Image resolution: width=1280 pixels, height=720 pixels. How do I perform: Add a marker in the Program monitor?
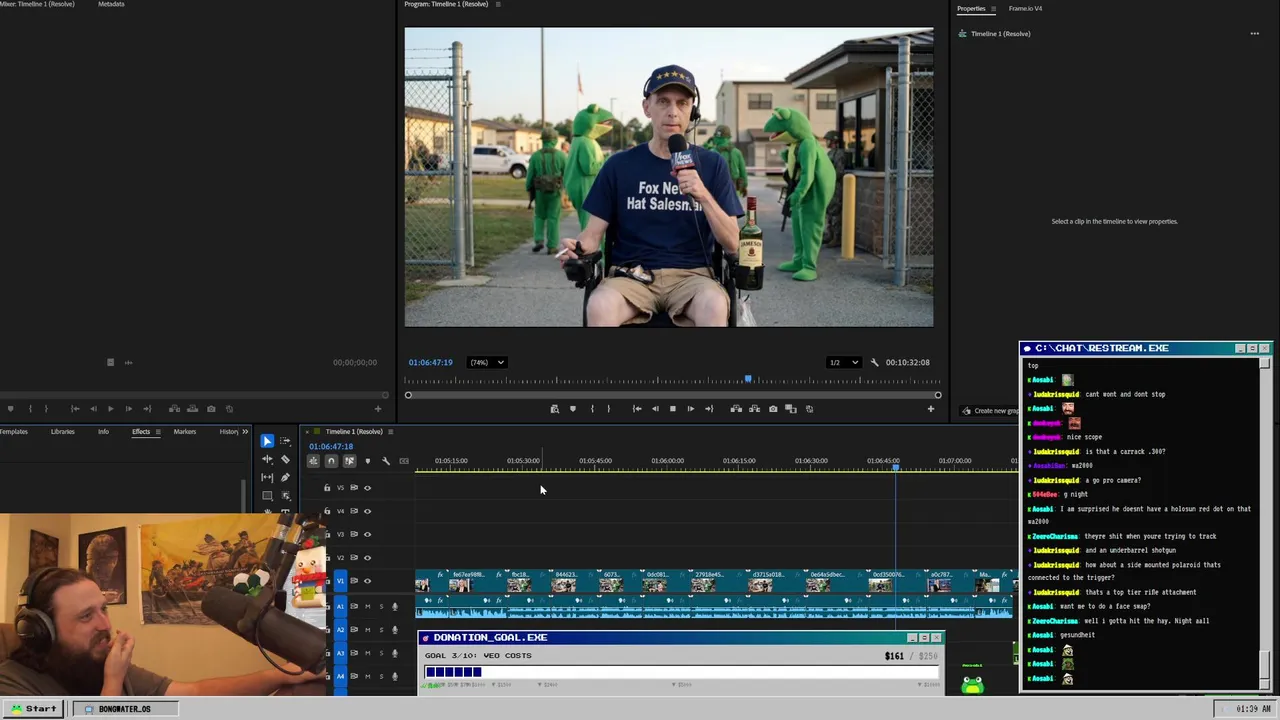pyautogui.click(x=573, y=408)
